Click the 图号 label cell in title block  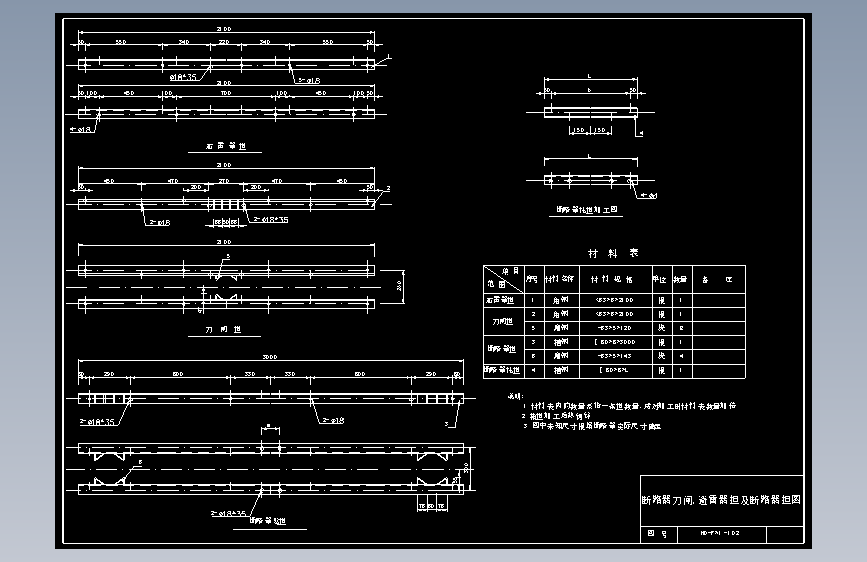click(x=657, y=534)
